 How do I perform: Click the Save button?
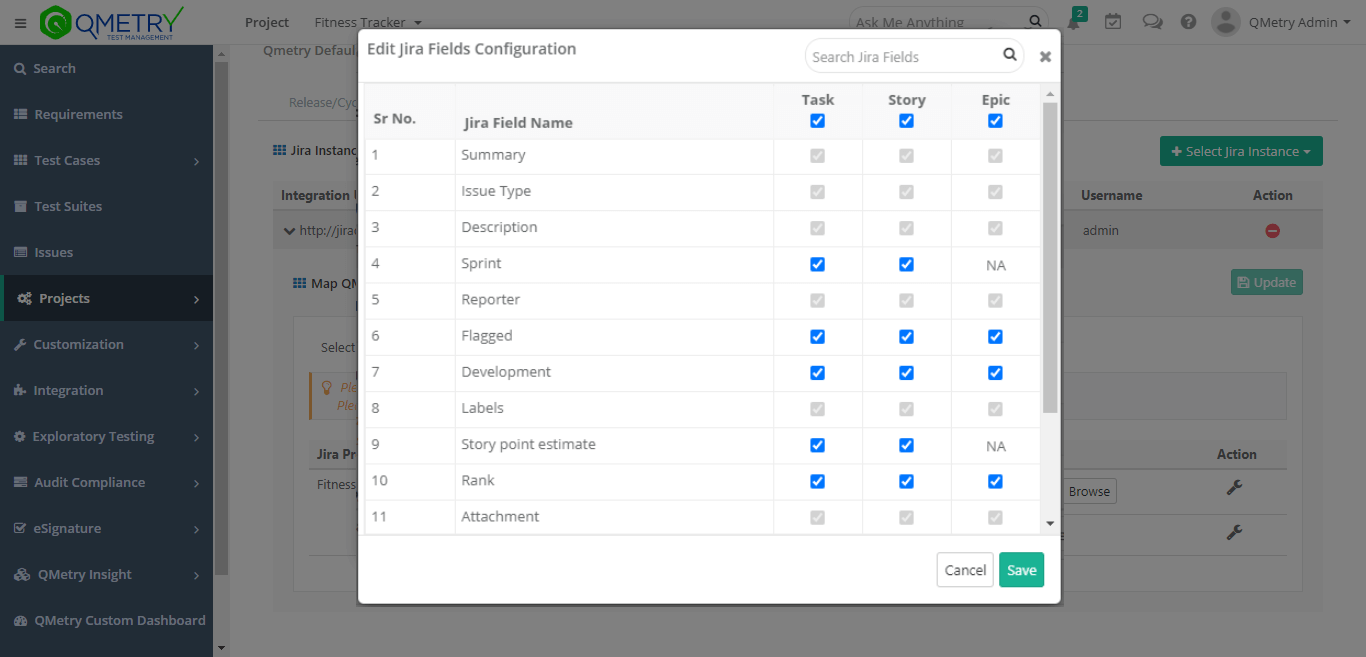click(1021, 570)
